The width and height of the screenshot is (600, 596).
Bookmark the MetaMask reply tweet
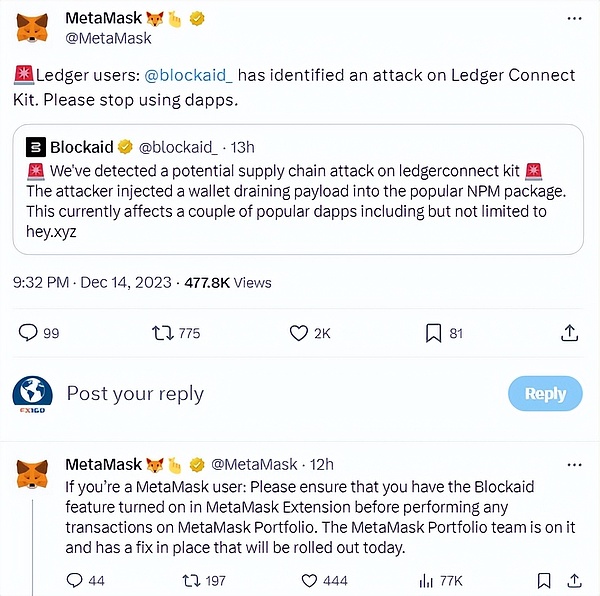point(543,579)
